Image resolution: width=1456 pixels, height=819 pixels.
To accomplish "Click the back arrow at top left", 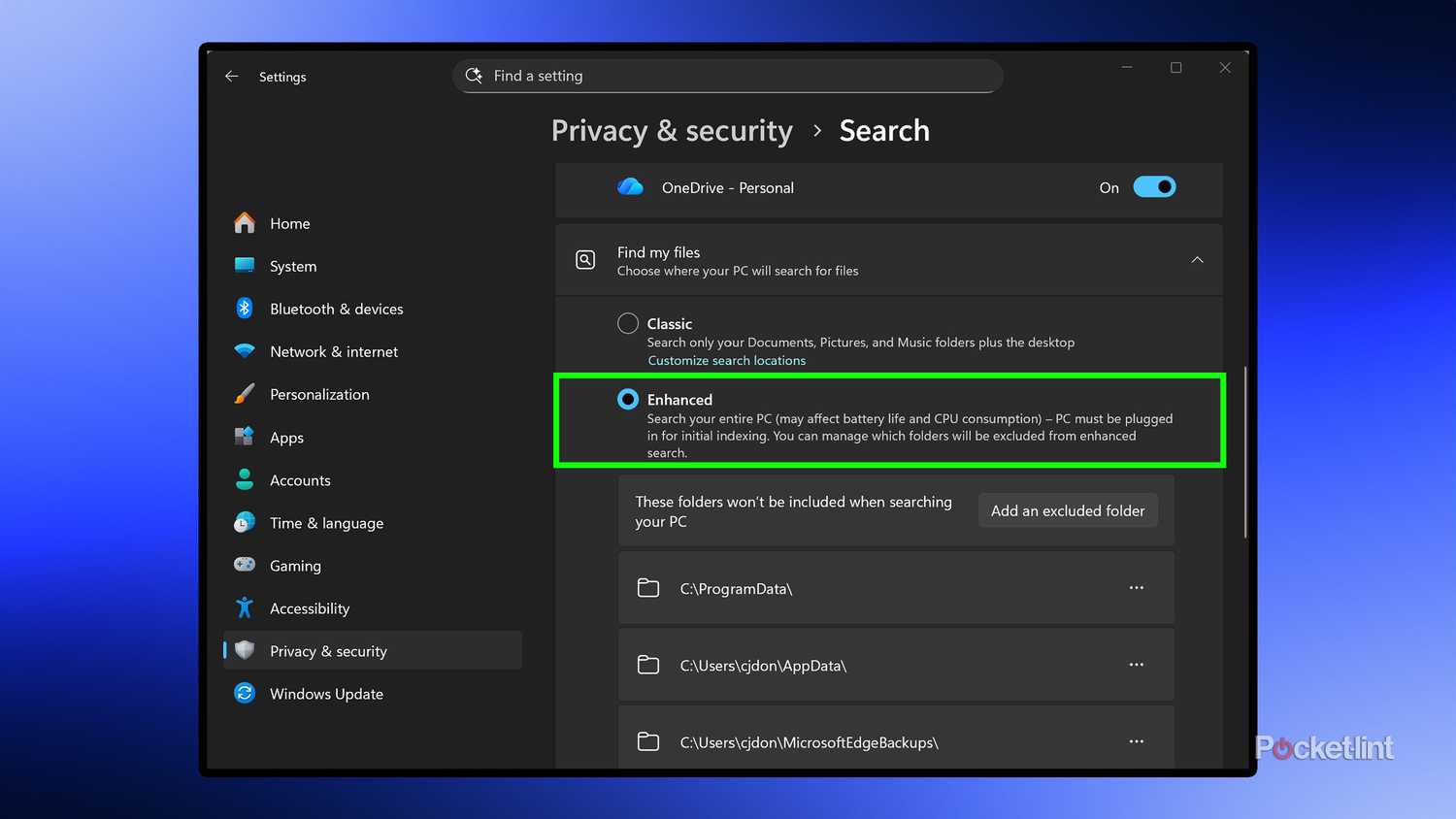I will (231, 76).
